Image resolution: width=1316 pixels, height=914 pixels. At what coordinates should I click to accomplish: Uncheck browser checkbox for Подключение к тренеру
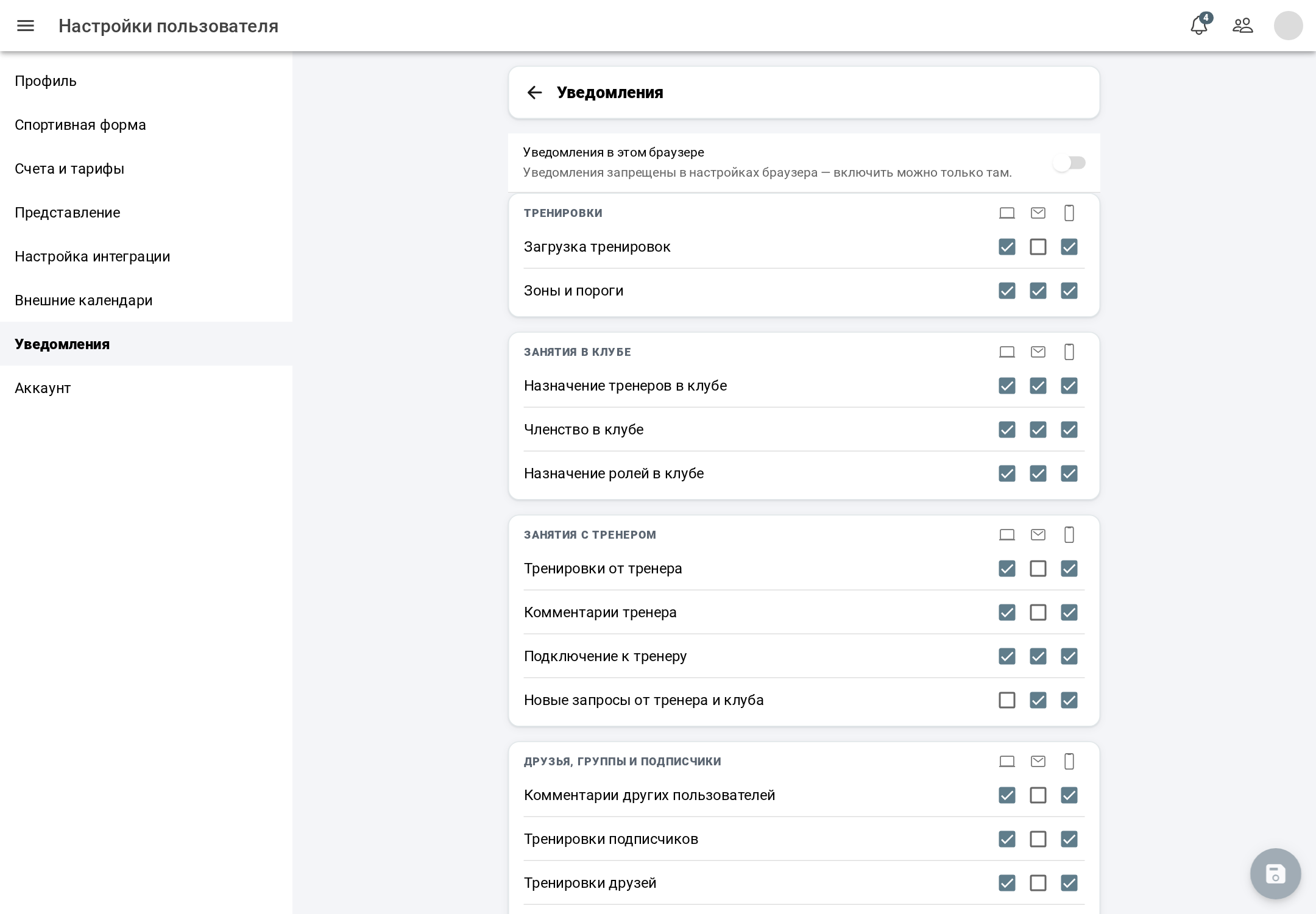point(1007,656)
